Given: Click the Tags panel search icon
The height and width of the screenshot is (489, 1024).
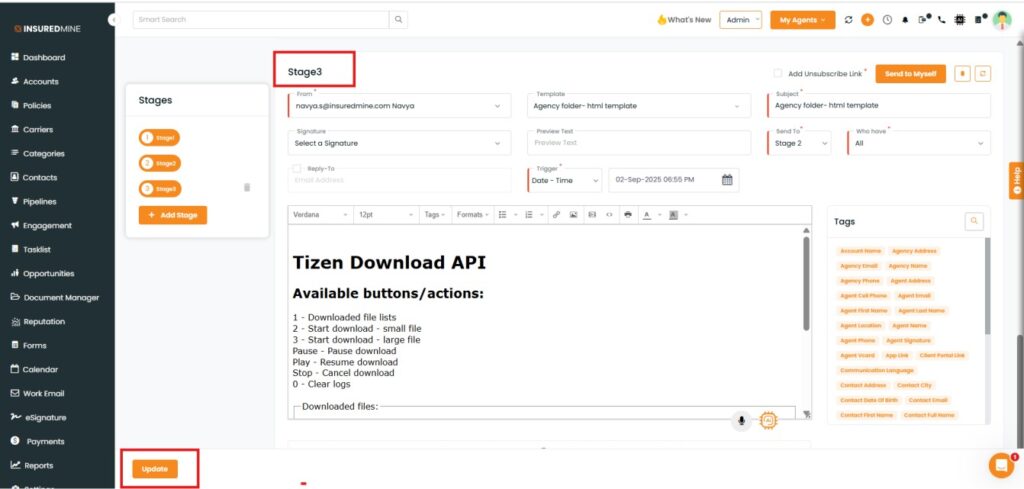Looking at the screenshot, I should [974, 221].
